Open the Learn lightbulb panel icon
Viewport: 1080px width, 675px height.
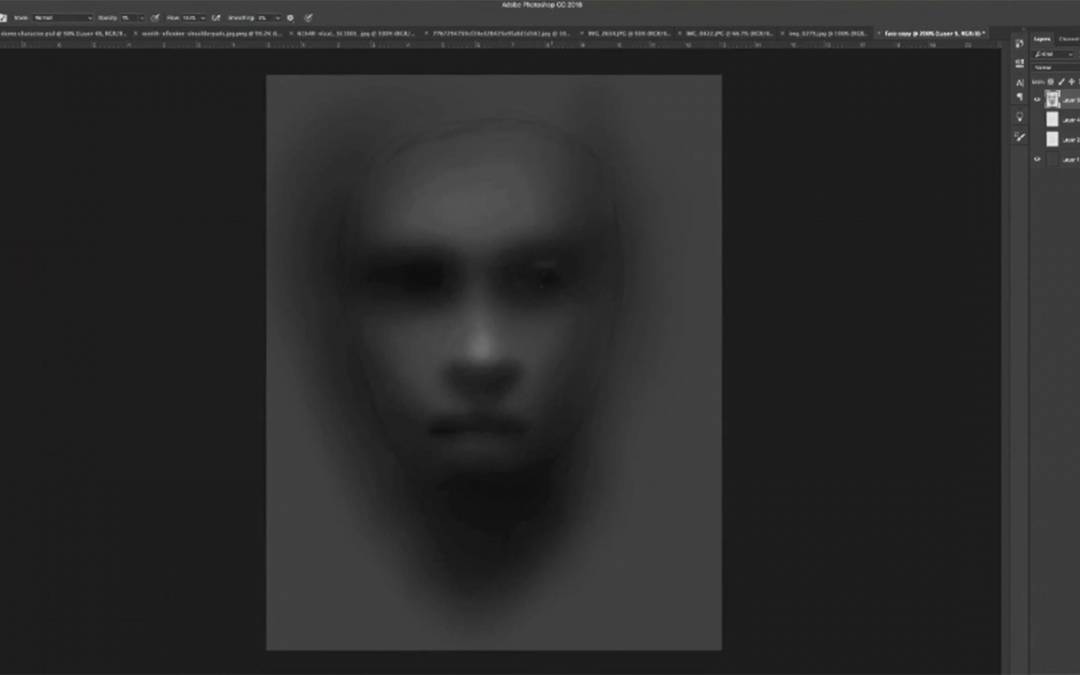tap(1019, 117)
